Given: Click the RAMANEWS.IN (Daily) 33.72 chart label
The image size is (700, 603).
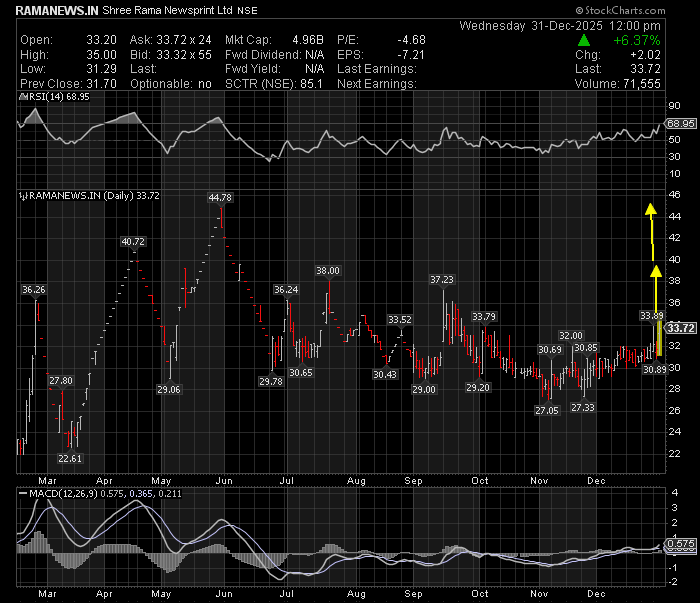Looking at the screenshot, I should (x=94, y=196).
